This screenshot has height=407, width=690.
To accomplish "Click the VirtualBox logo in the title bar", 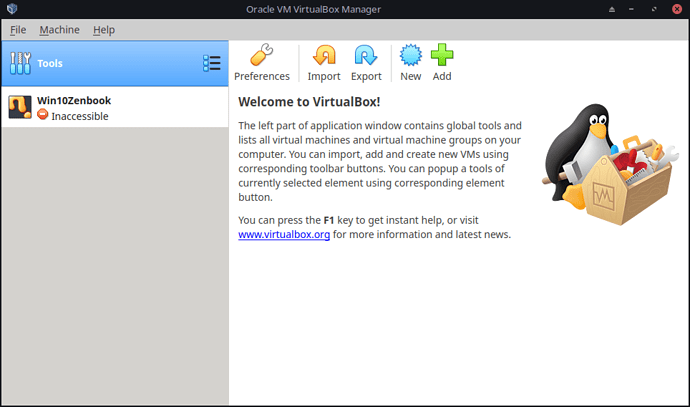I will pos(12,9).
